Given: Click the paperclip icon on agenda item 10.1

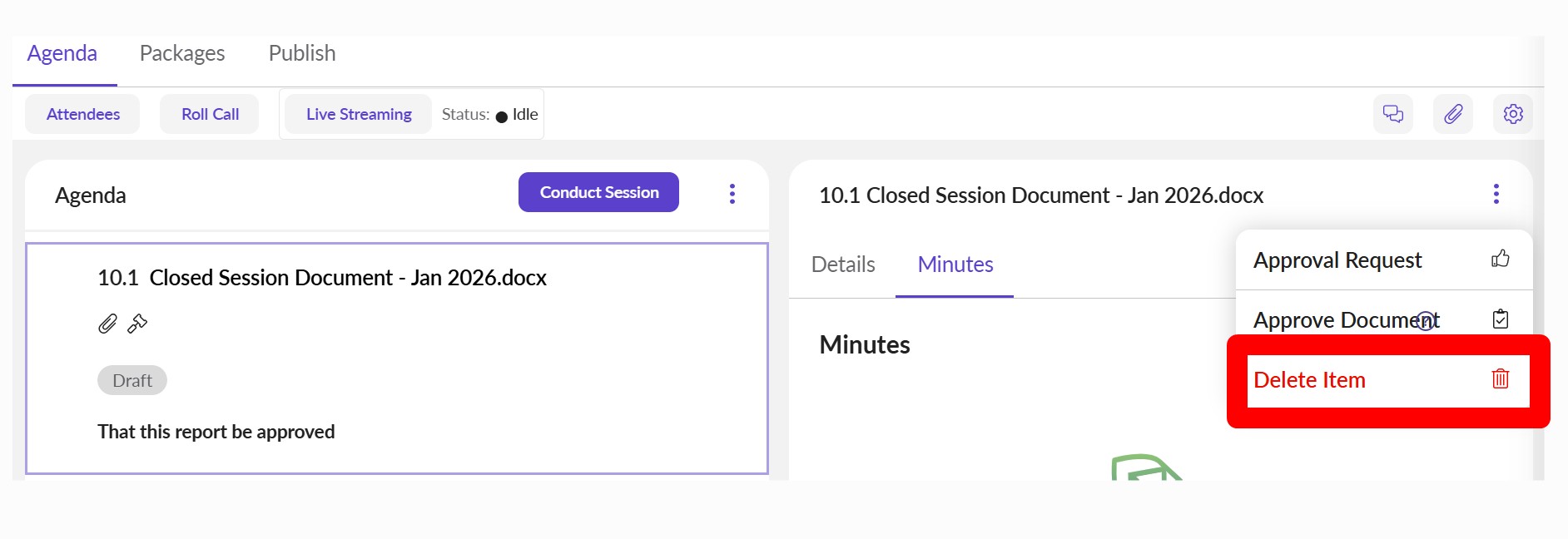Looking at the screenshot, I should pyautogui.click(x=107, y=324).
